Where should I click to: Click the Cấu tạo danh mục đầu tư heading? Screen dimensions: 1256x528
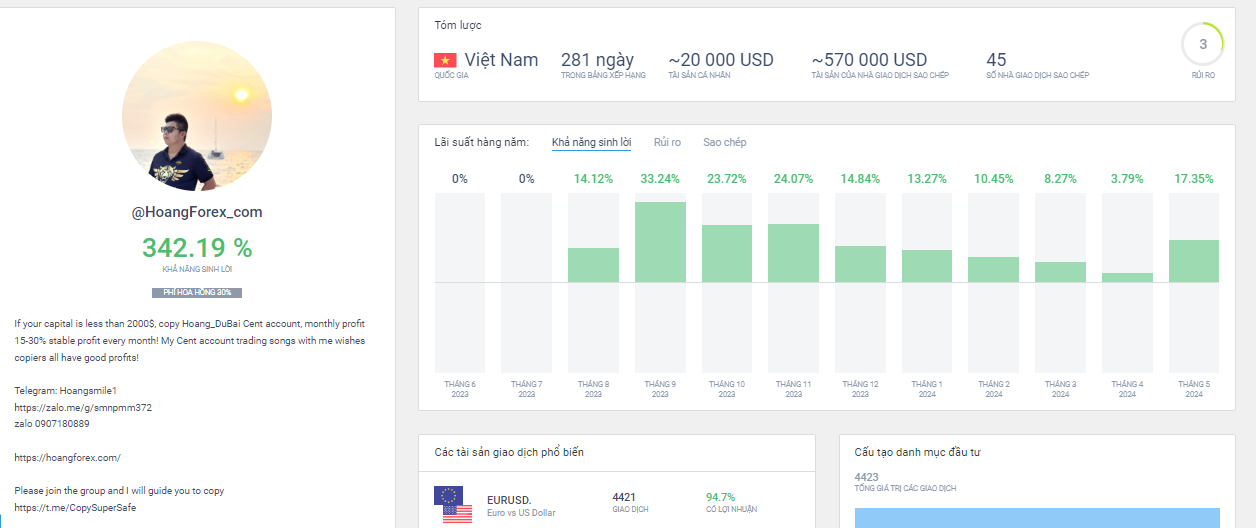tap(918, 452)
